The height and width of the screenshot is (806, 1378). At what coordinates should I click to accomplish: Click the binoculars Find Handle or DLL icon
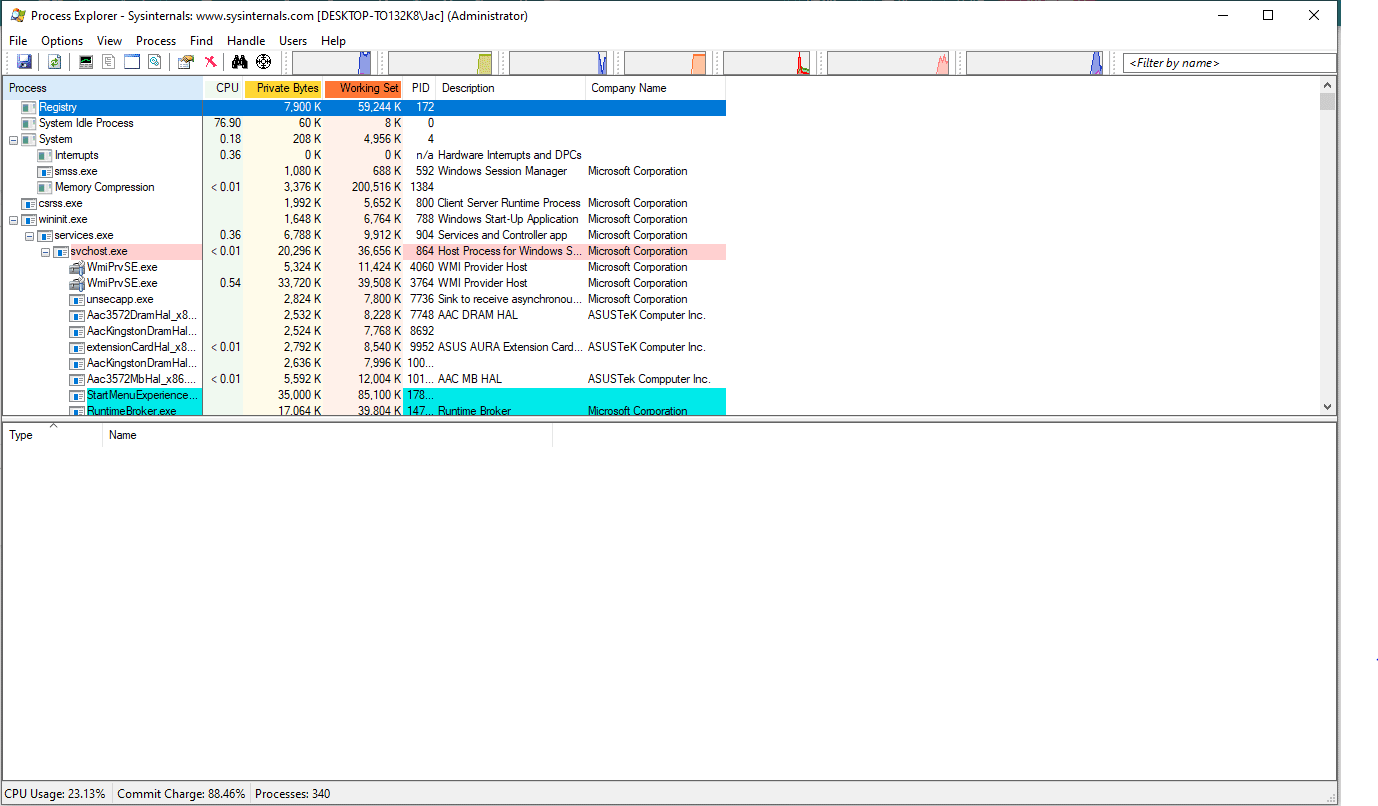pyautogui.click(x=240, y=62)
